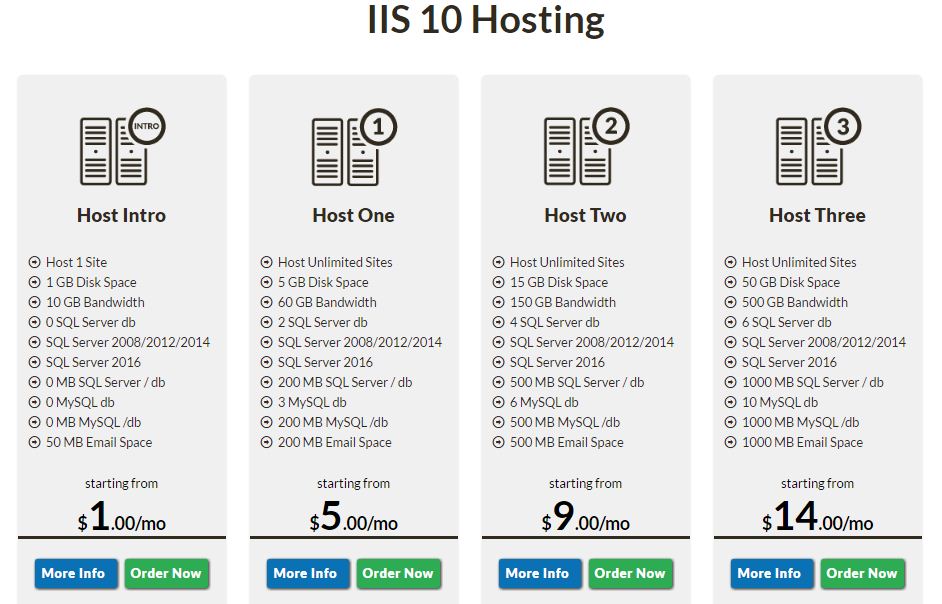Order the Host One plan now
This screenshot has height=604, width=942.
click(398, 573)
